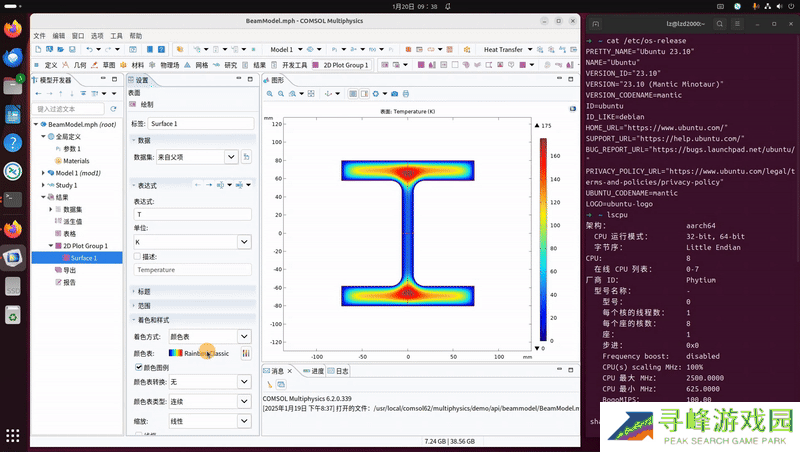Open the 窗口 (Window) menu

78,36
